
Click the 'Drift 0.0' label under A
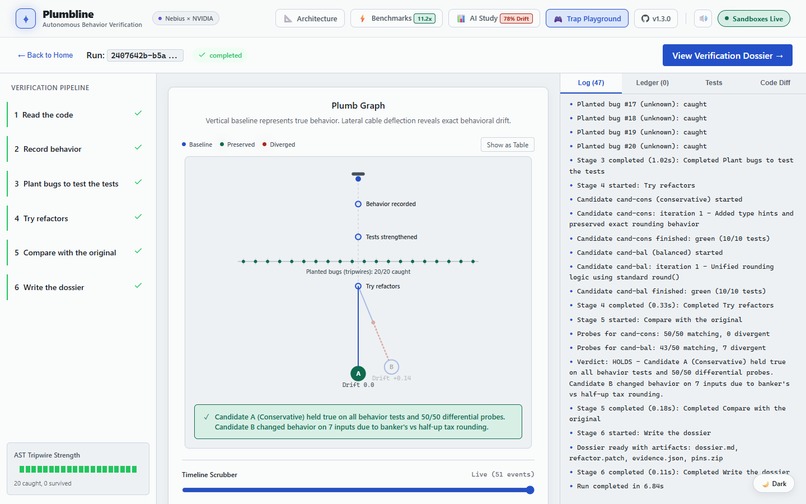click(x=358, y=385)
